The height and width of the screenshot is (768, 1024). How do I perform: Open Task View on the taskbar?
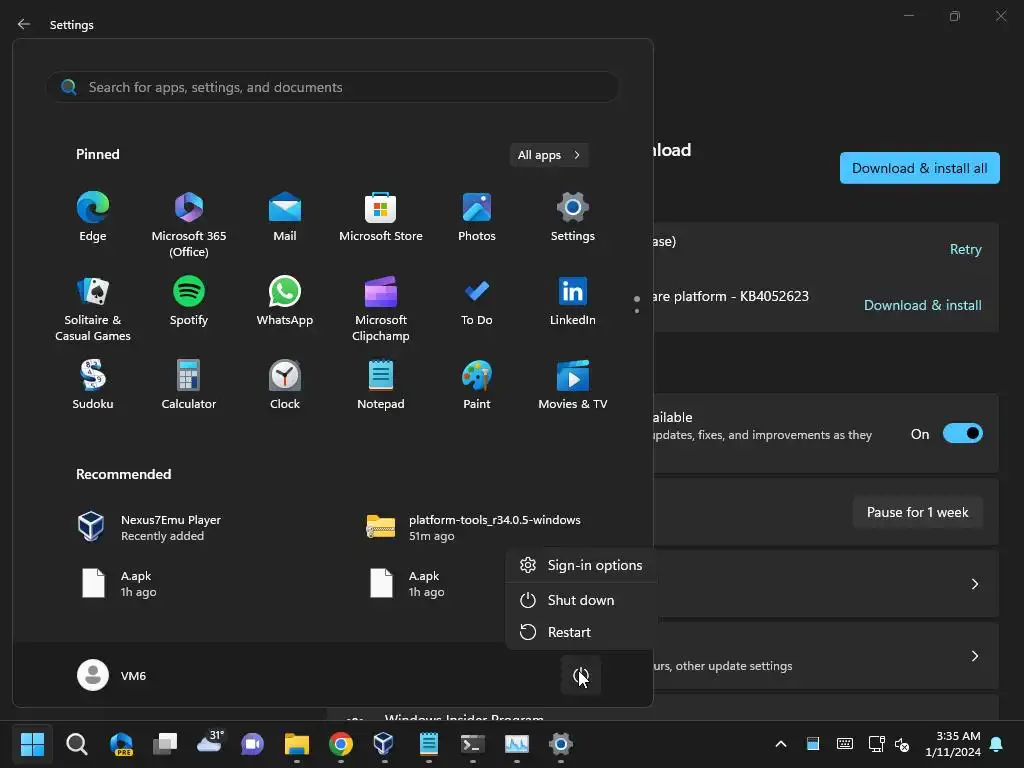[165, 743]
